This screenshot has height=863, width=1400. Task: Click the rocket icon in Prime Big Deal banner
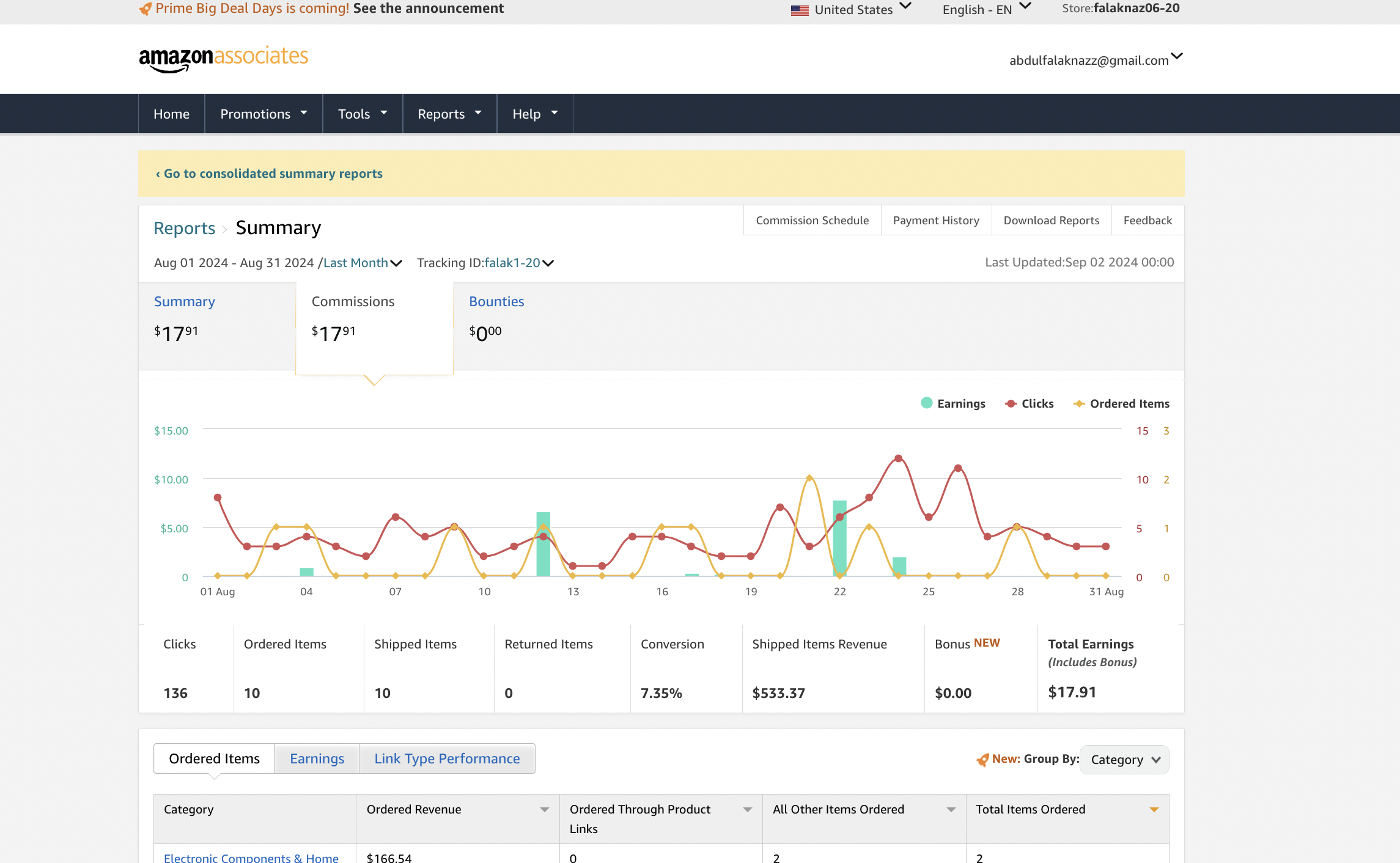point(146,9)
